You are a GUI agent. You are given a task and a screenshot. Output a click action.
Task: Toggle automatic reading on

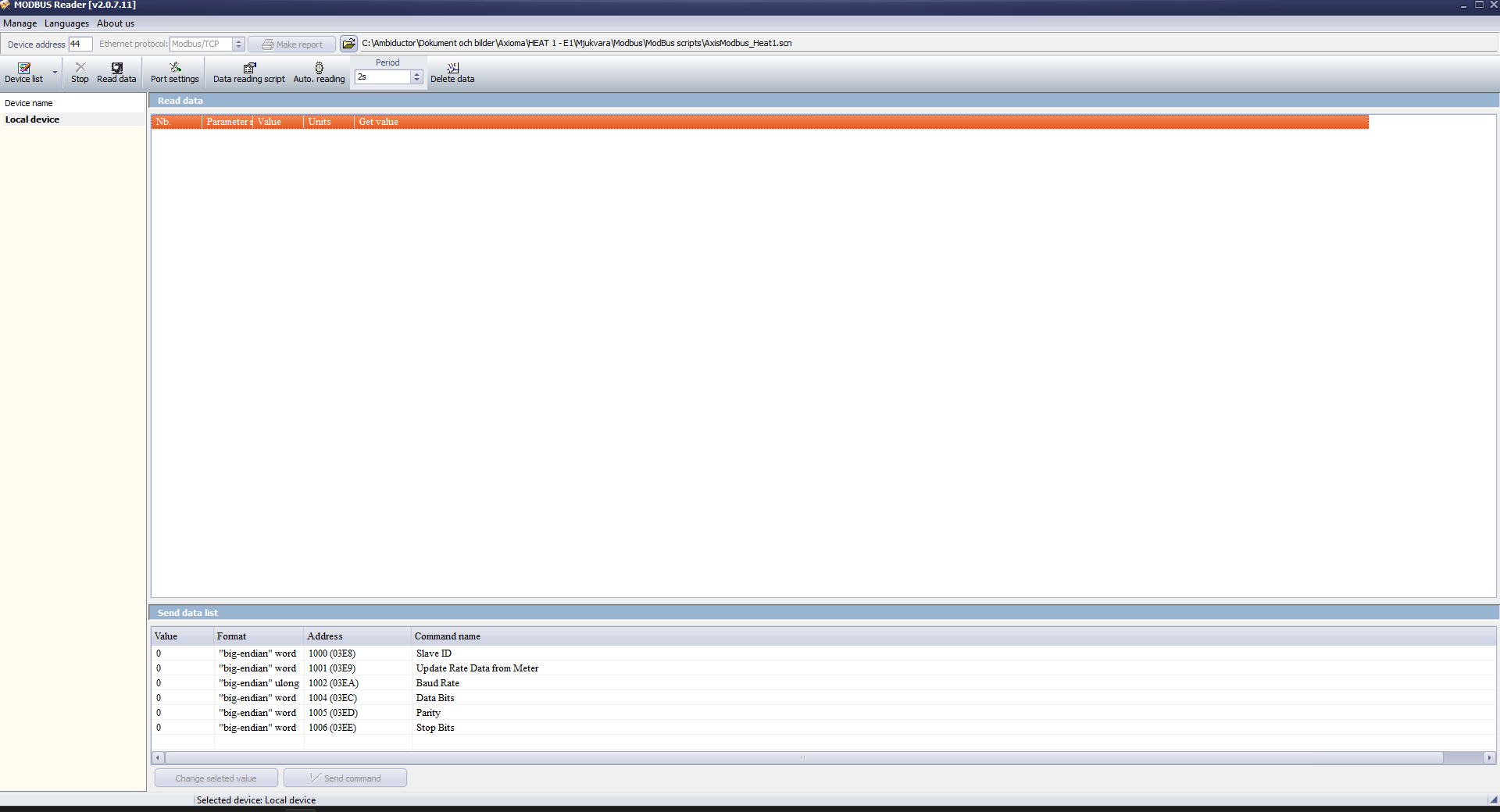[x=319, y=73]
